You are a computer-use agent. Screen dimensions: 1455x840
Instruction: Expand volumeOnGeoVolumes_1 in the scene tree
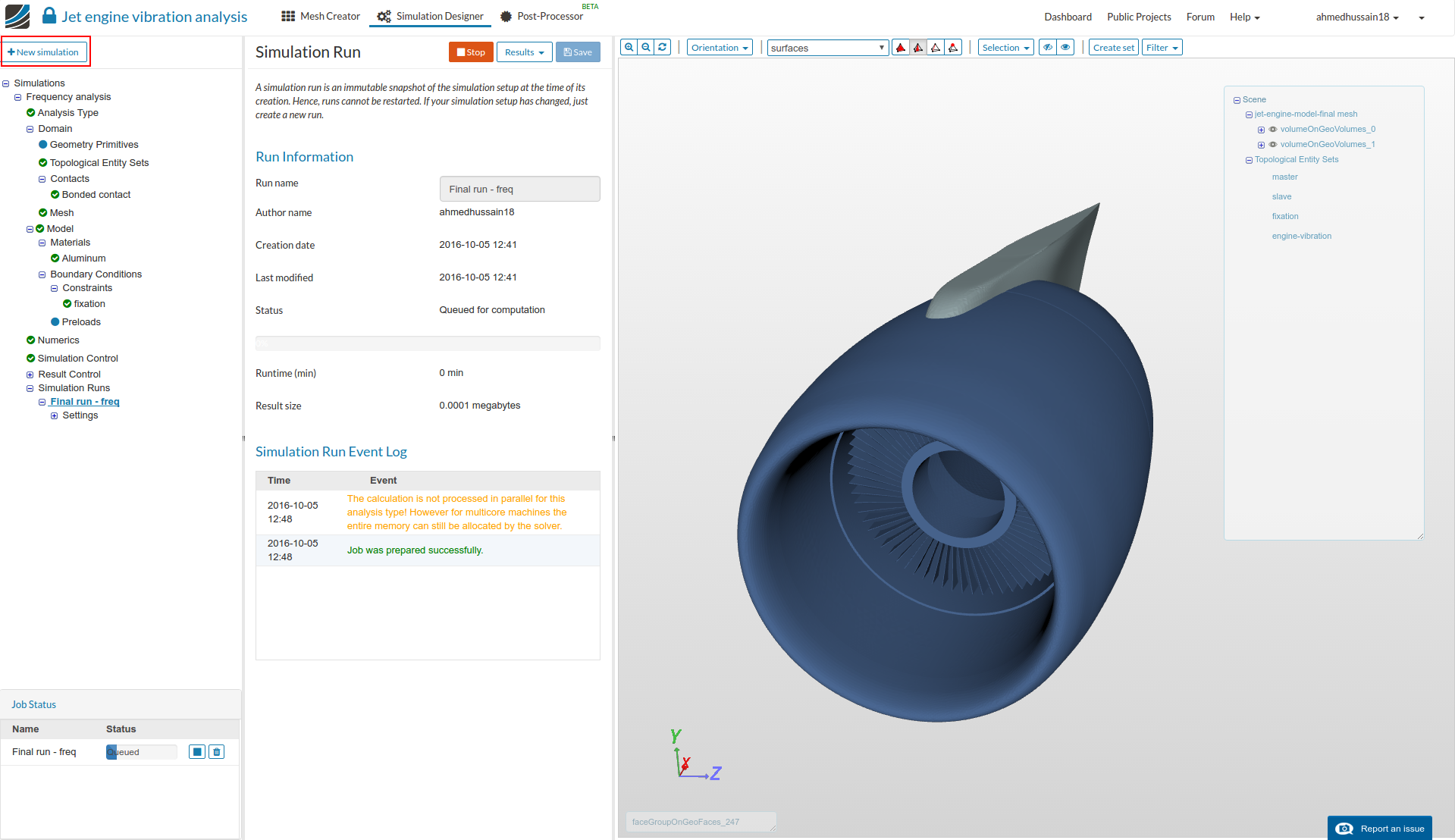(x=1262, y=145)
